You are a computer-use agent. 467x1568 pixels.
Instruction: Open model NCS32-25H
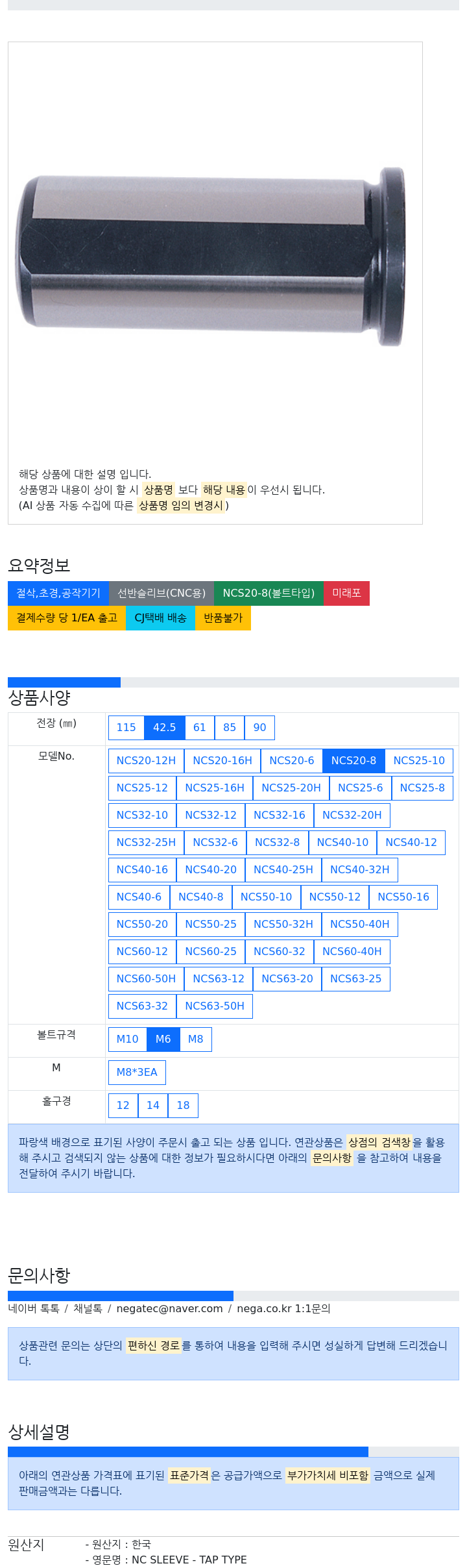pyautogui.click(x=146, y=843)
